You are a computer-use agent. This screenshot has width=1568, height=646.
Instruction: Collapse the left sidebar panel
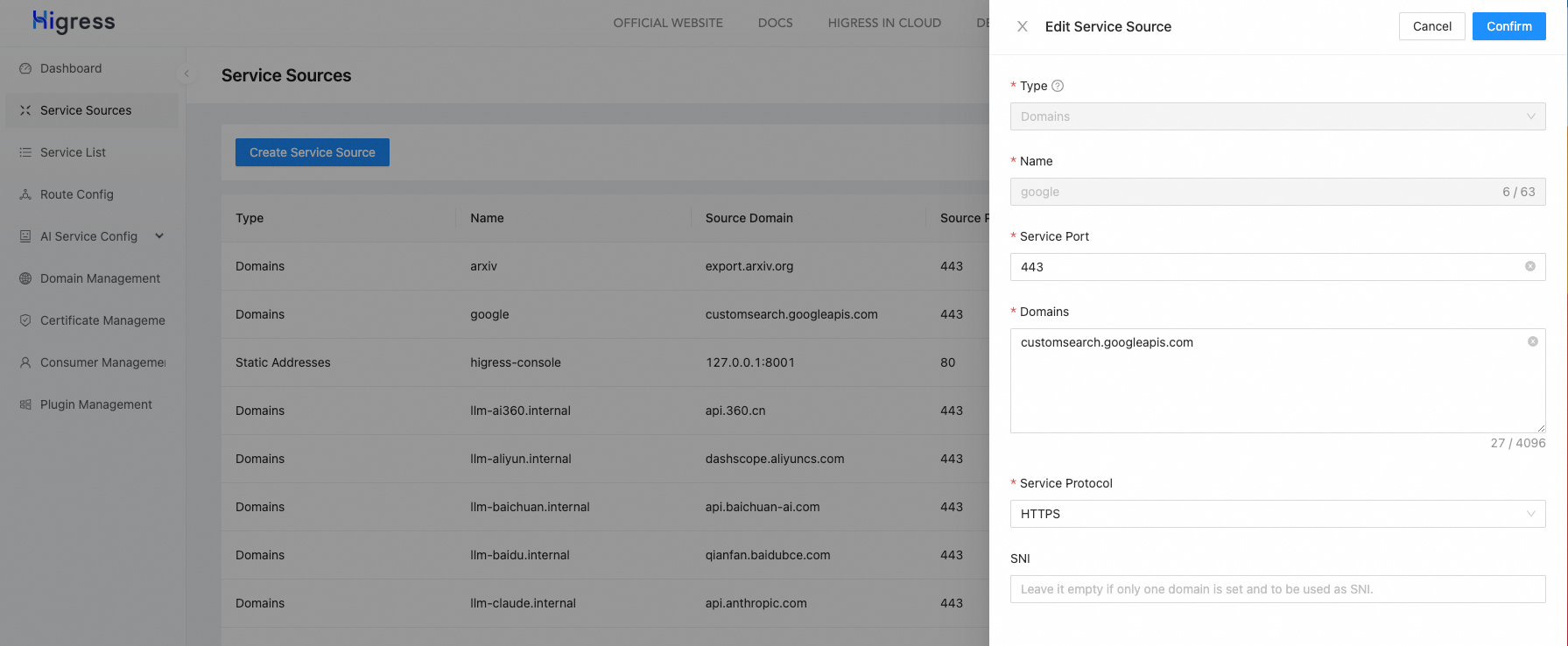coord(186,74)
